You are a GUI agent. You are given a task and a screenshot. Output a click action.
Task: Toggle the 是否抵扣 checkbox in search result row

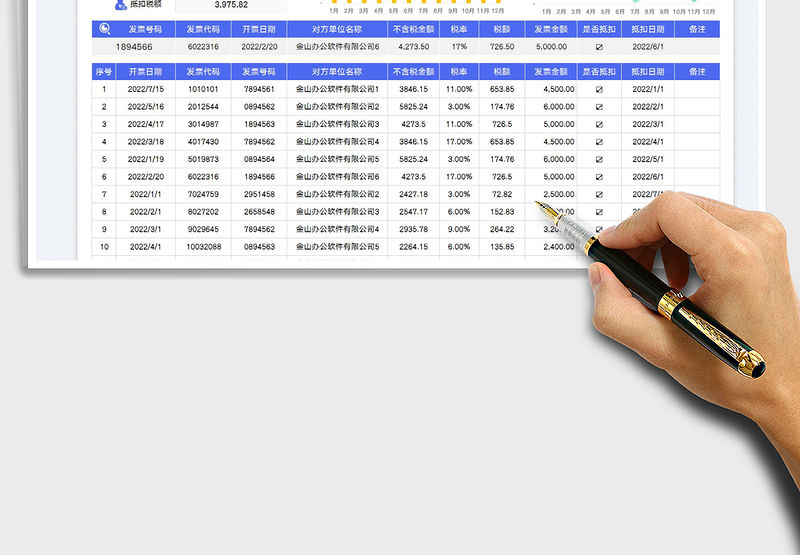point(599,47)
